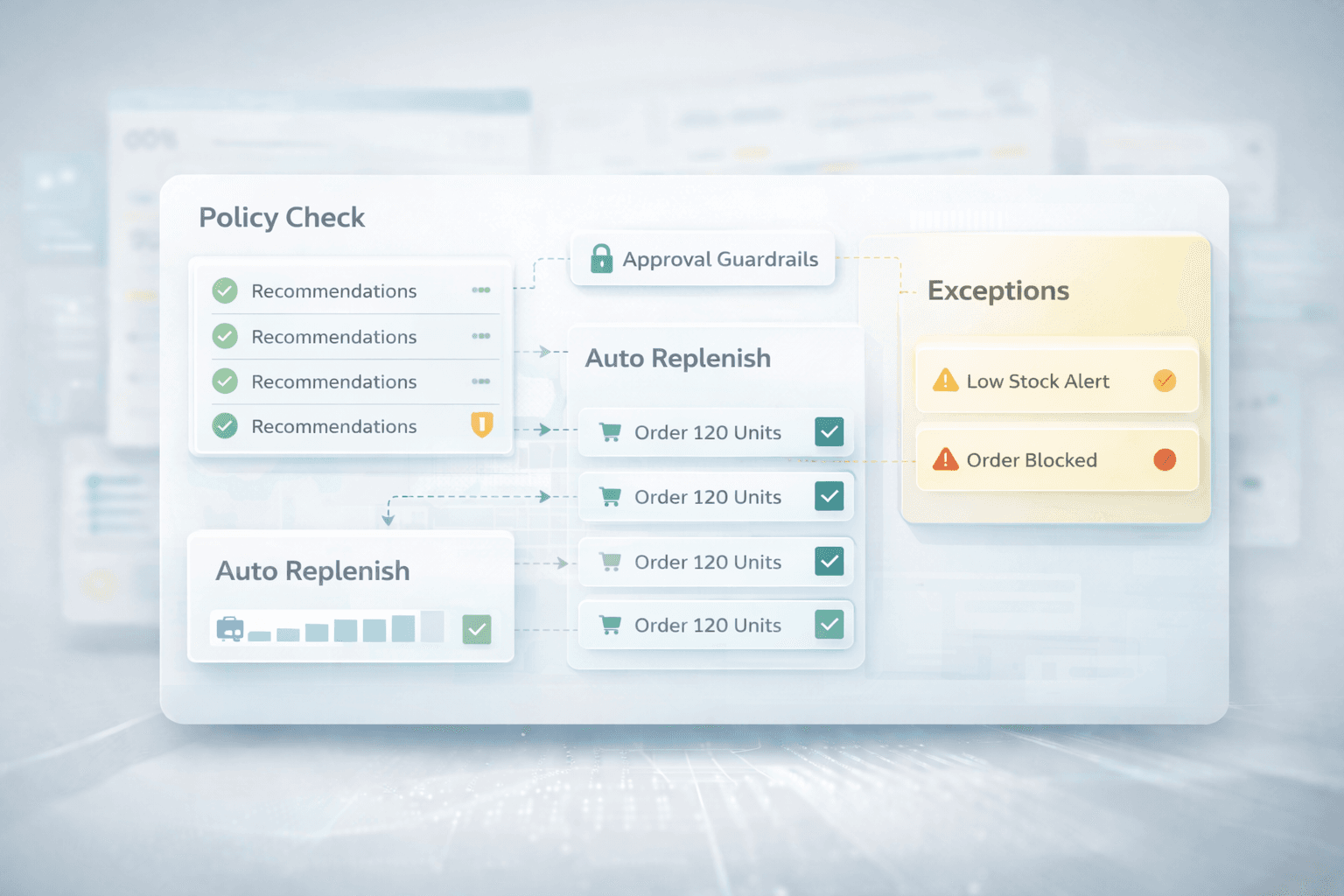Click the tallest bar in the Auto Replenish stock bars

click(x=432, y=626)
